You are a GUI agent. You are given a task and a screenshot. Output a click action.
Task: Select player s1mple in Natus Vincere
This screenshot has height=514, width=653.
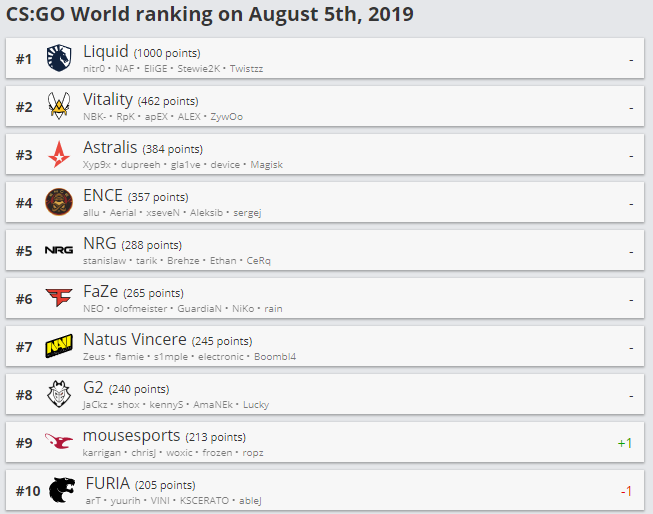[x=169, y=357]
